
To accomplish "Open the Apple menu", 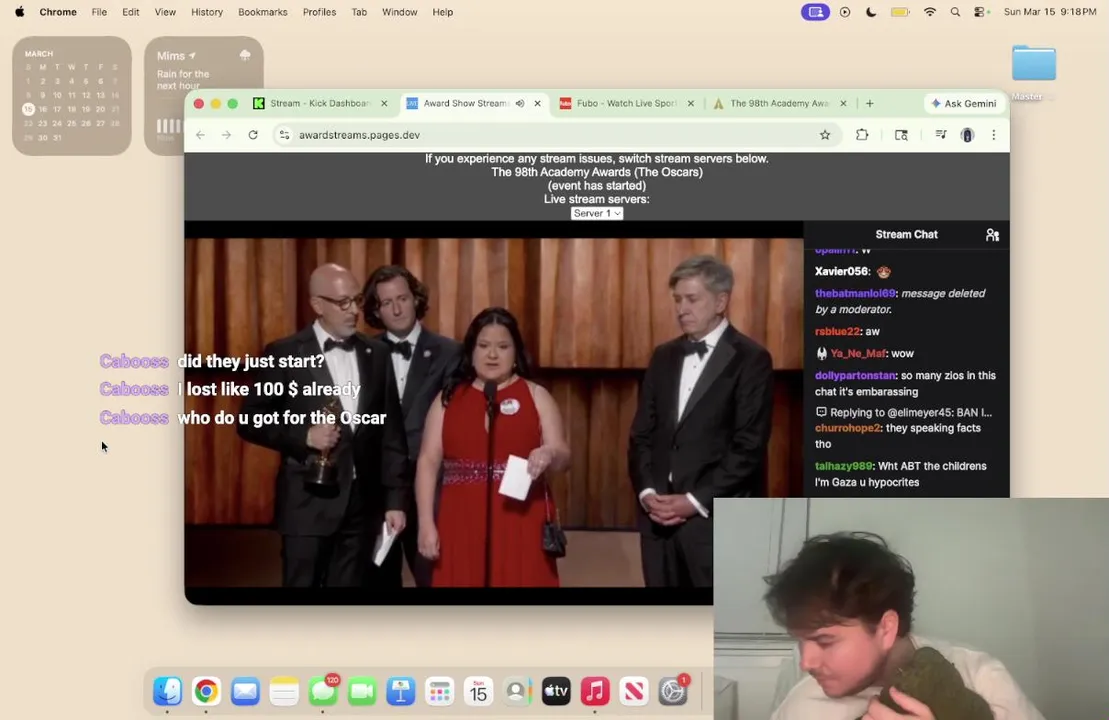I will coord(20,12).
